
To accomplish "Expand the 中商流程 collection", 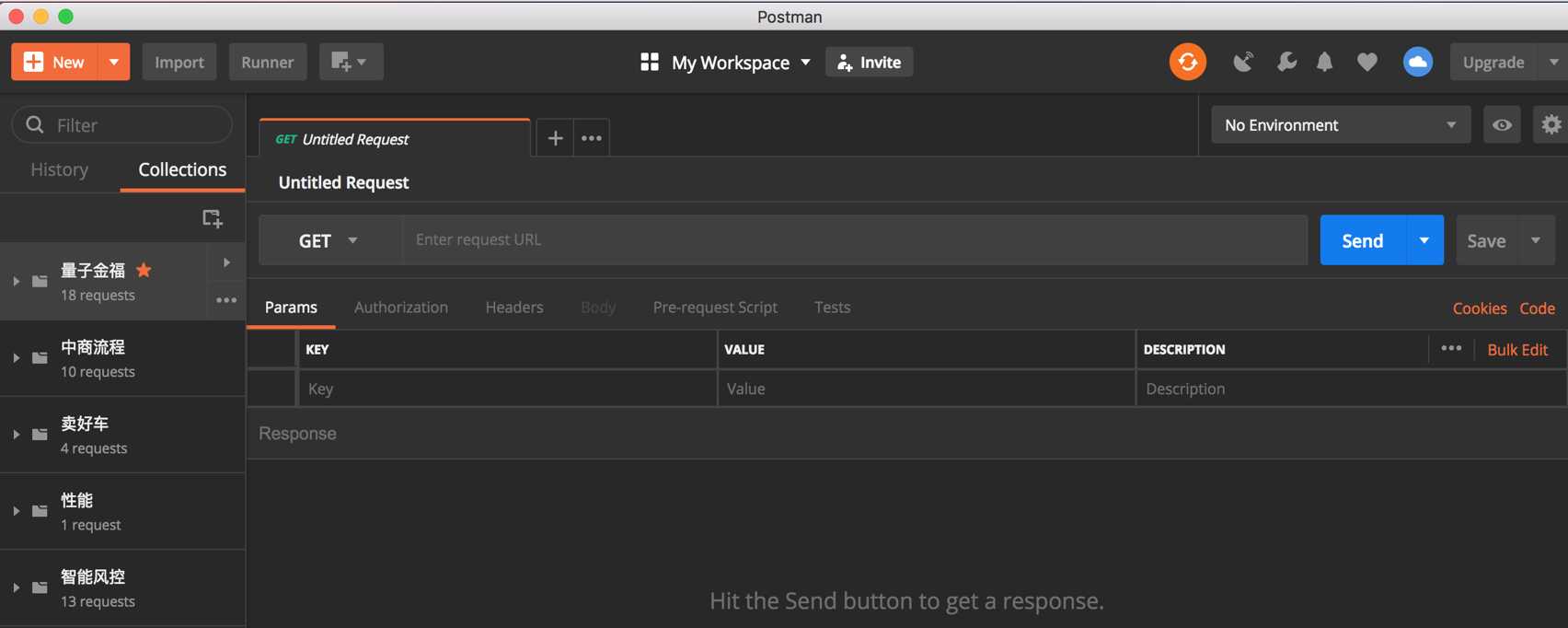I will click(x=16, y=357).
